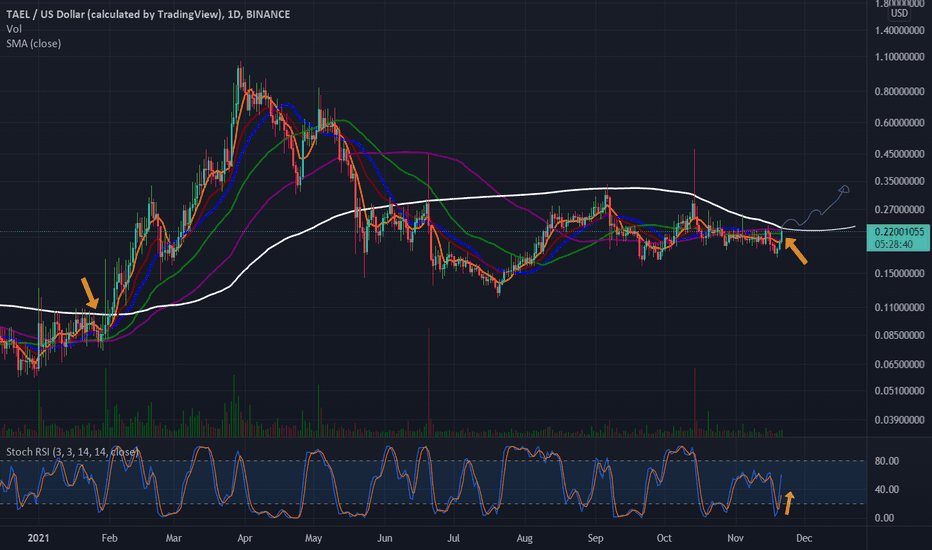The width and height of the screenshot is (932, 550).
Task: Click the 0.35000000 price axis label
Action: (x=899, y=181)
